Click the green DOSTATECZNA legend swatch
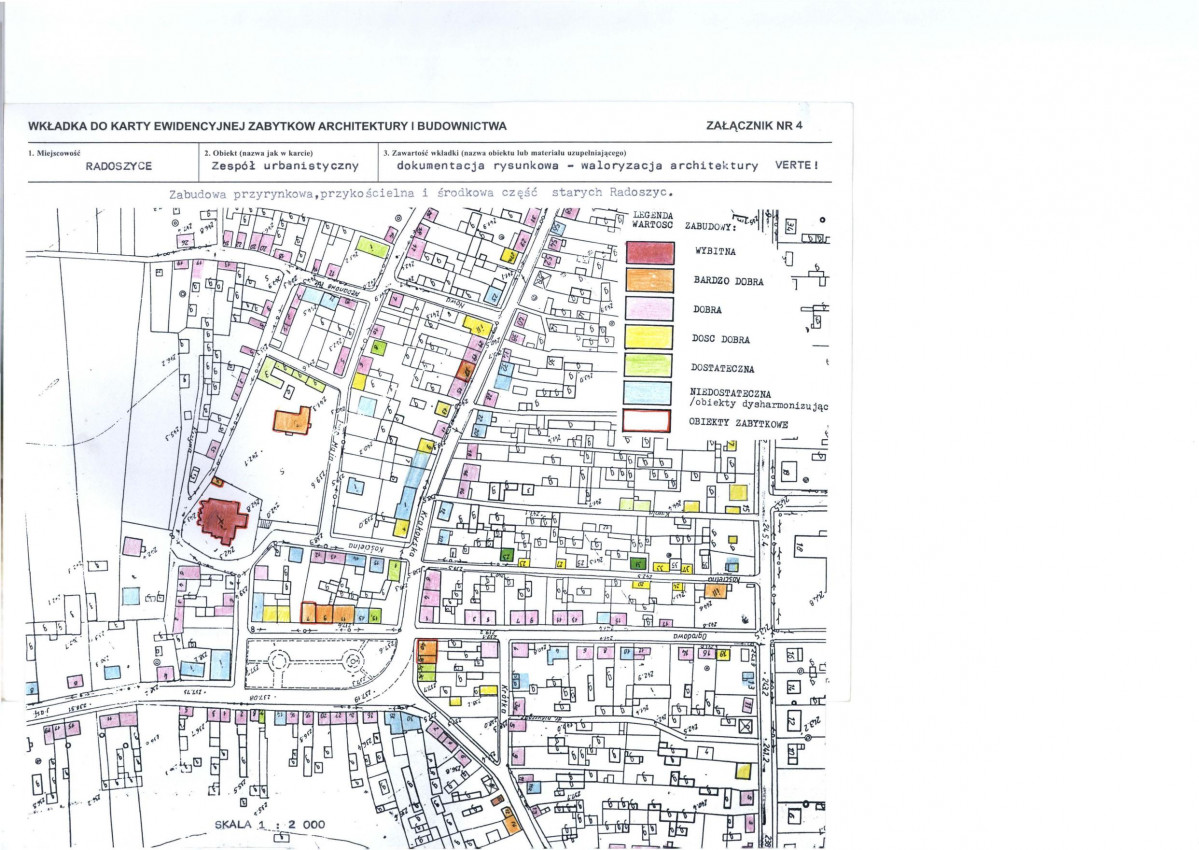Viewport: 1199px width, 850px height. (648, 365)
